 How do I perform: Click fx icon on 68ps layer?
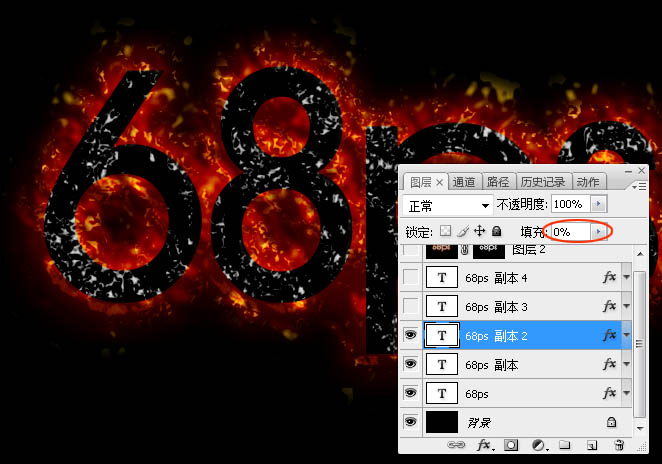click(609, 393)
